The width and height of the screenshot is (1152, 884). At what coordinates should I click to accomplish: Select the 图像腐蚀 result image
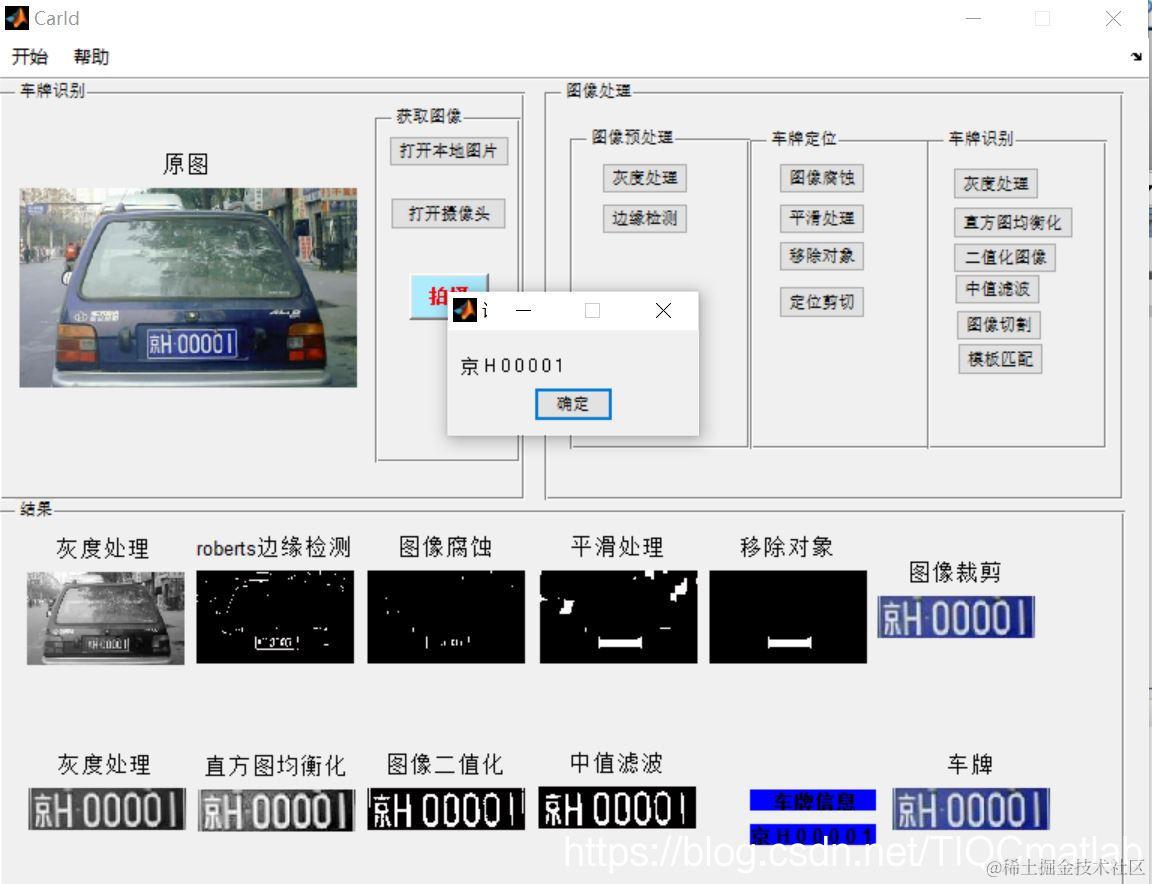pyautogui.click(x=446, y=617)
